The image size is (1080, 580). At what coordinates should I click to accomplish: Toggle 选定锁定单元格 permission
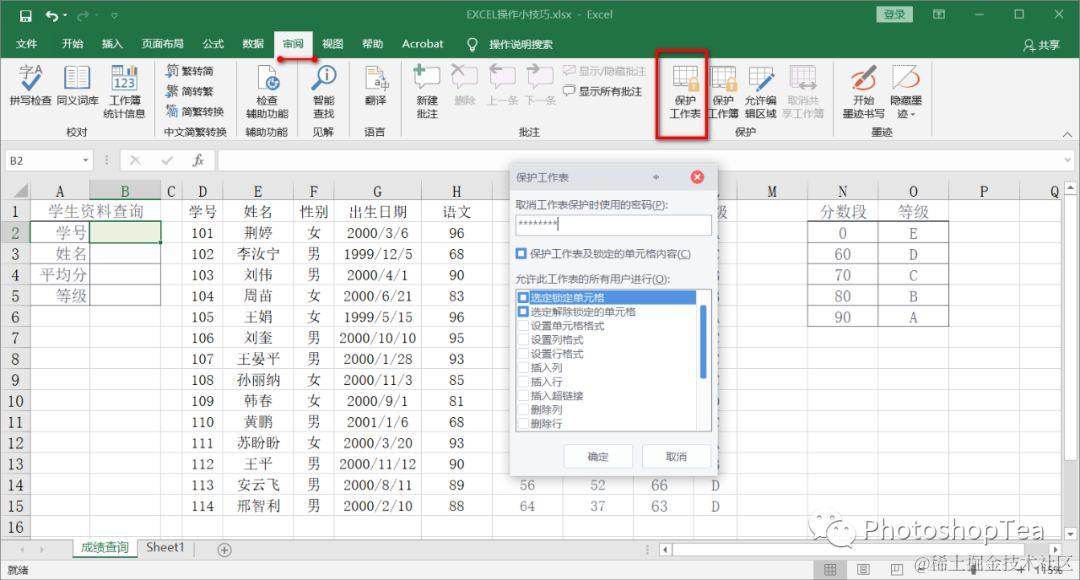coord(523,298)
